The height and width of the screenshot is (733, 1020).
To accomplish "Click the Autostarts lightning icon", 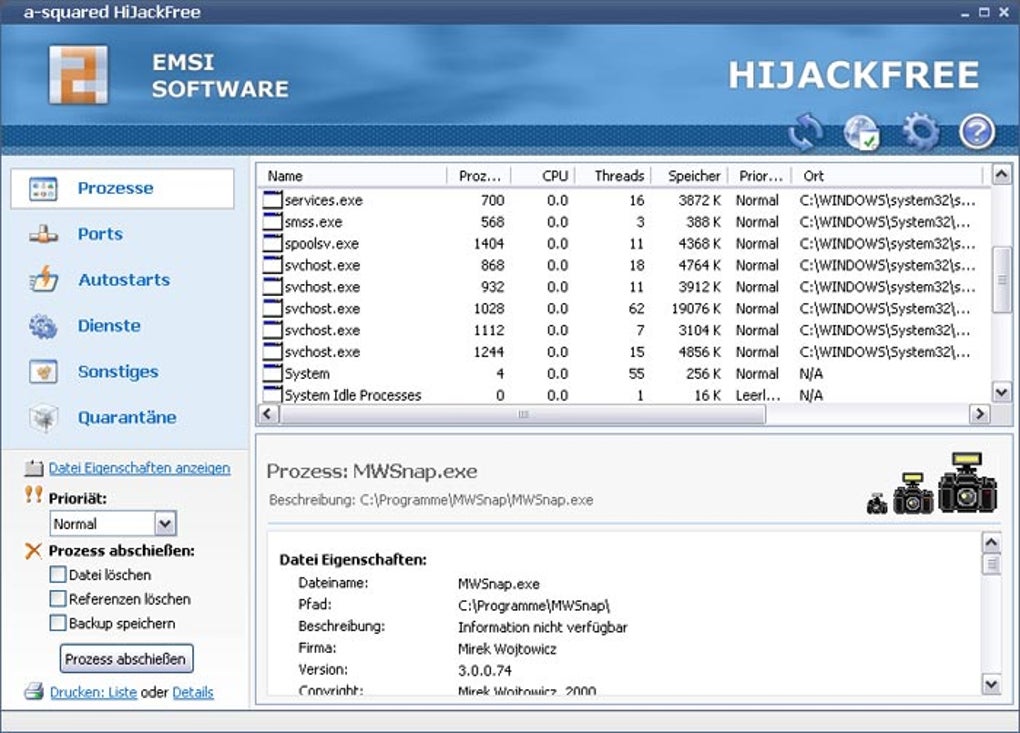I will pos(44,280).
